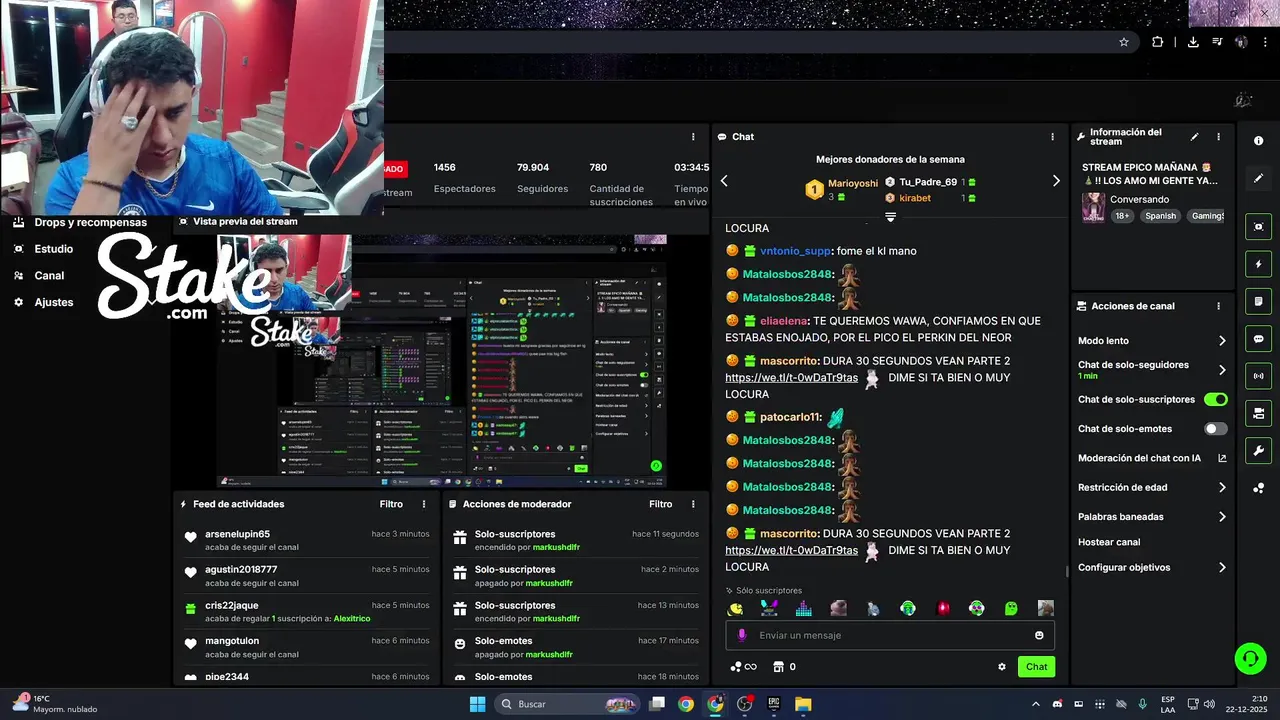Screen dimensions: 1280x720
Task: Open the we.tl link in mascorrito's last message
Action: coord(791,550)
